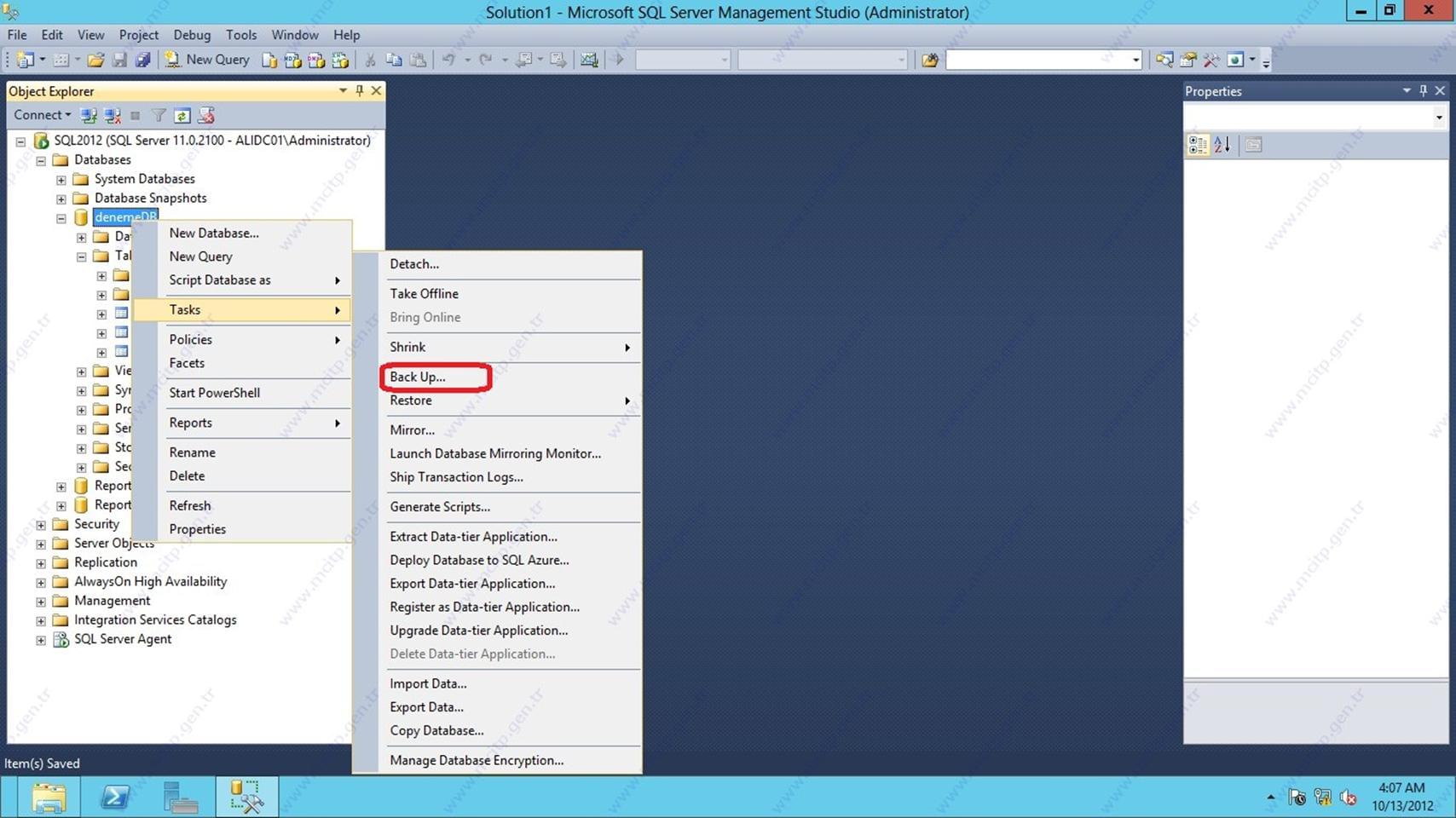The image size is (1456, 818).
Task: Click the Find in Files icon
Action: [x=930, y=60]
